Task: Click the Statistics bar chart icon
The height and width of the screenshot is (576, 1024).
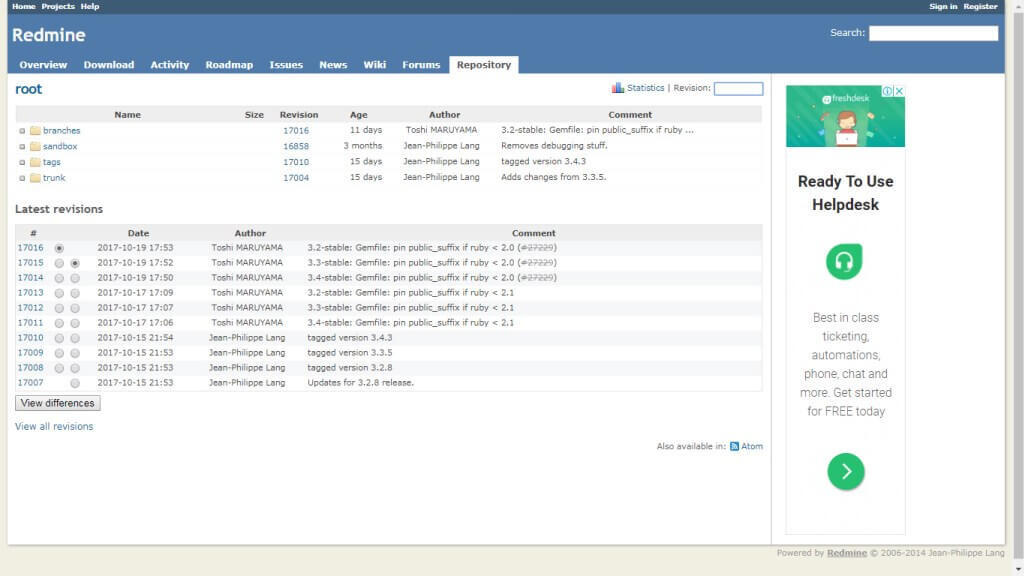Action: [618, 88]
